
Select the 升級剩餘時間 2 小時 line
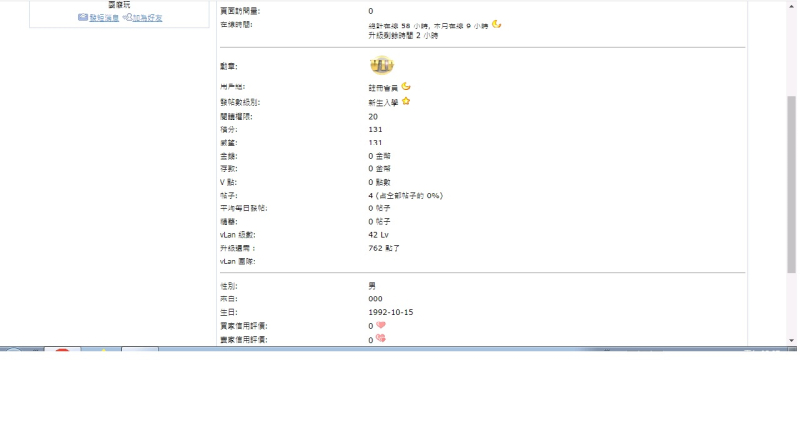[x=403, y=36]
